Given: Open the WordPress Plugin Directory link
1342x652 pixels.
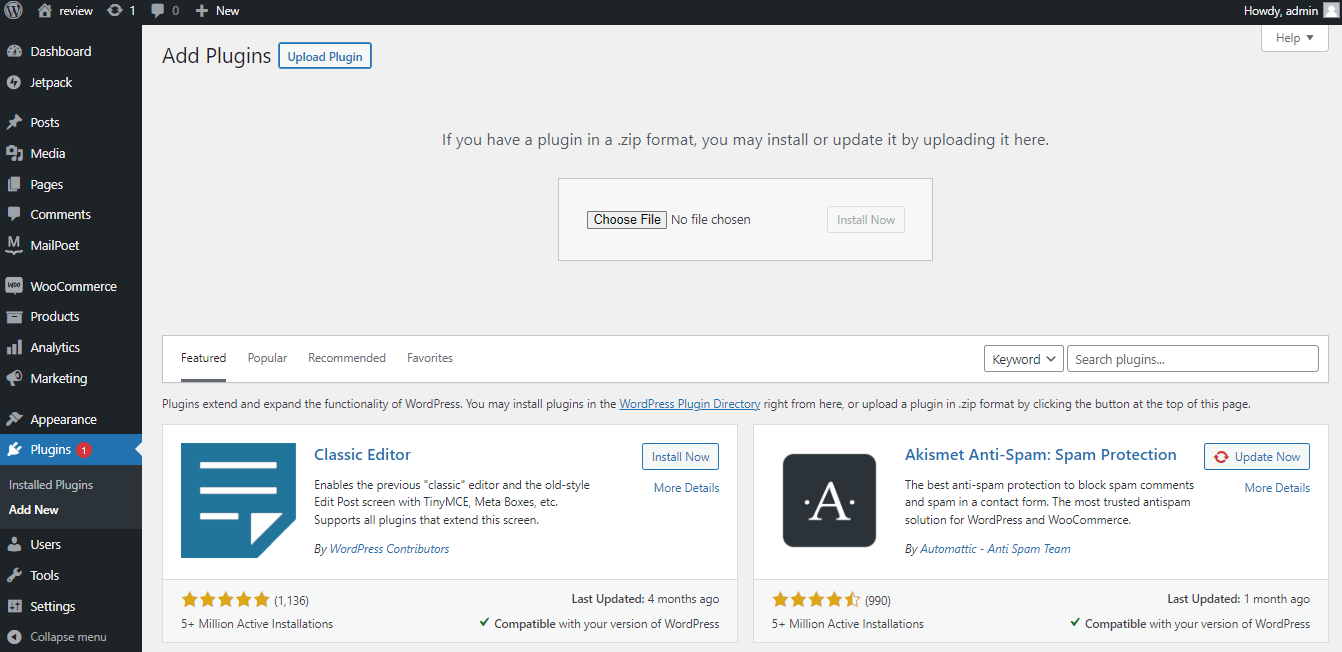Looking at the screenshot, I should [690, 404].
